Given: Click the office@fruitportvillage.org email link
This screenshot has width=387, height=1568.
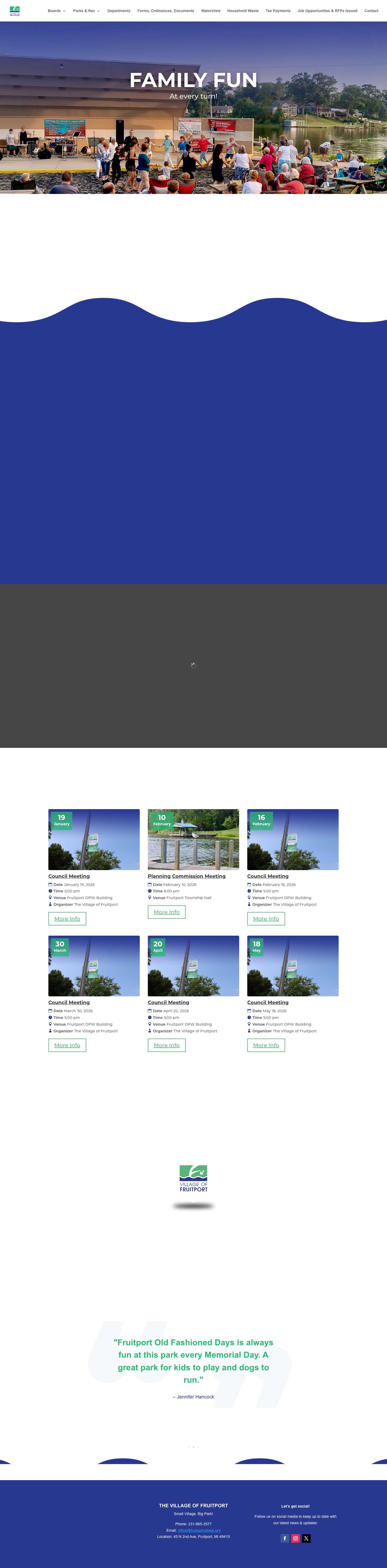Looking at the screenshot, I should click(199, 1530).
